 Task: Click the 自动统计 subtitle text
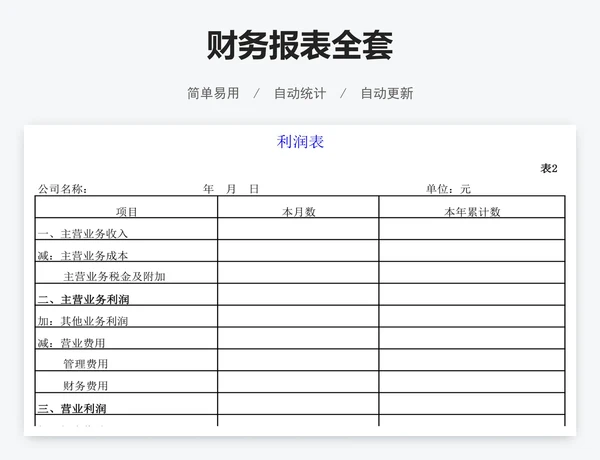[x=300, y=93]
